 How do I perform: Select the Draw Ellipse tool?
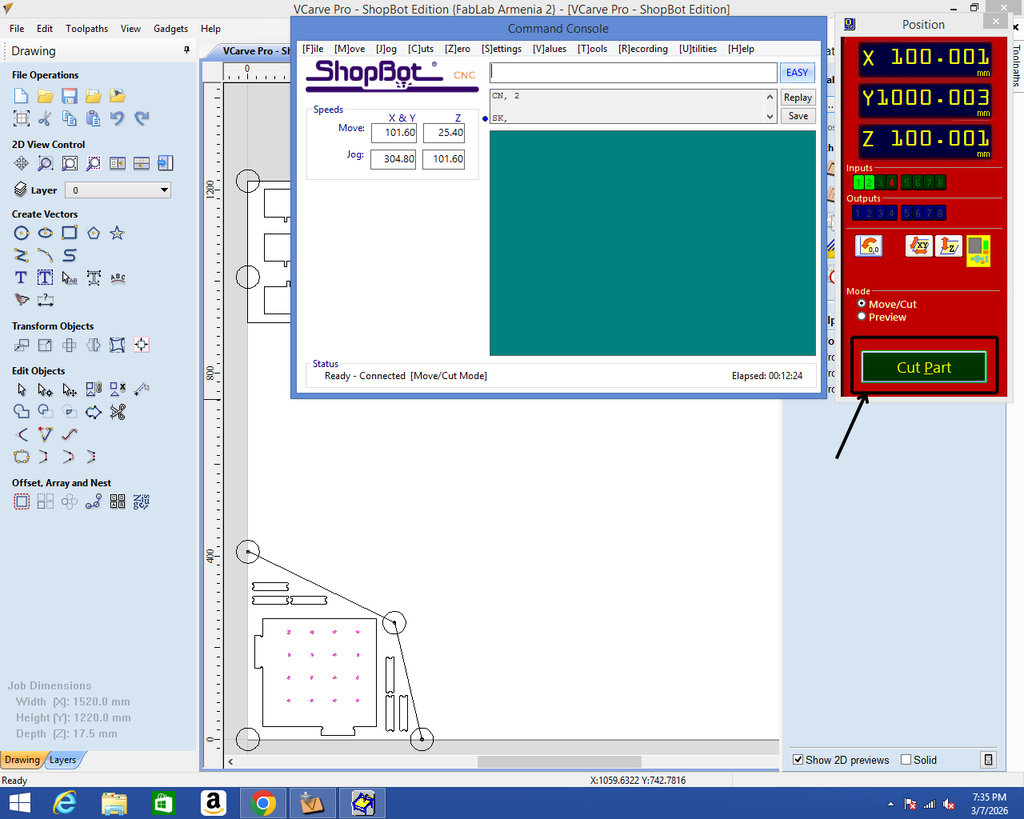tap(45, 233)
